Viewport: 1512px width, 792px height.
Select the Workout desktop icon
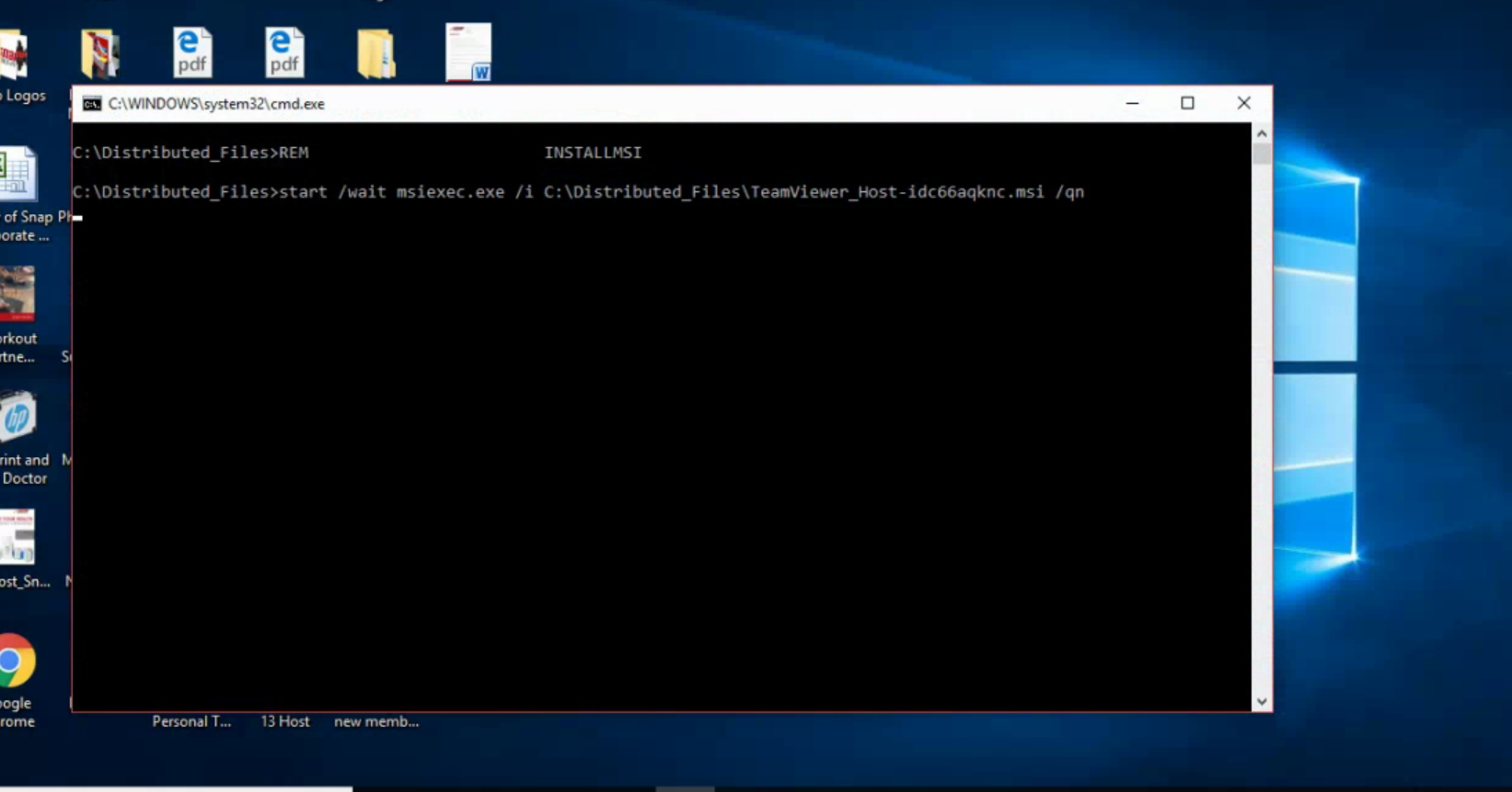[17, 293]
